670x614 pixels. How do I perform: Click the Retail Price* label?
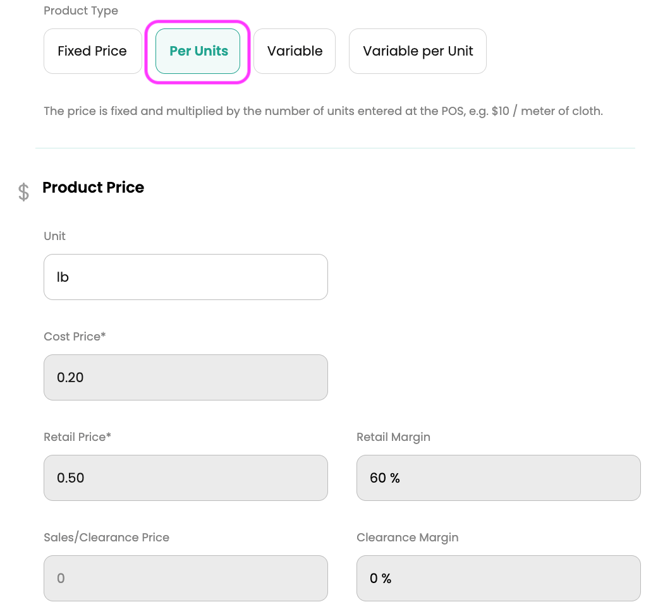[x=78, y=437]
